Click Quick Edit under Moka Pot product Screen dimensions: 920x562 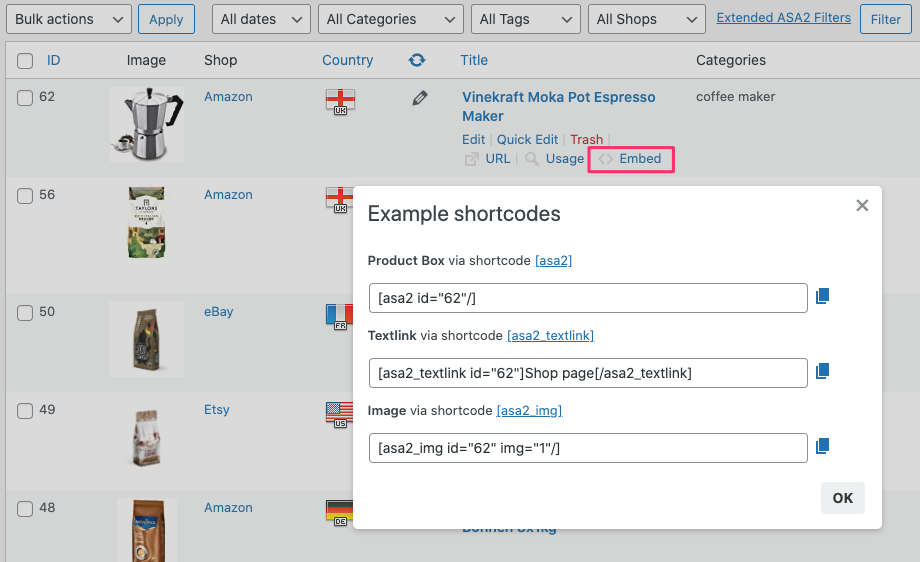[x=527, y=140]
